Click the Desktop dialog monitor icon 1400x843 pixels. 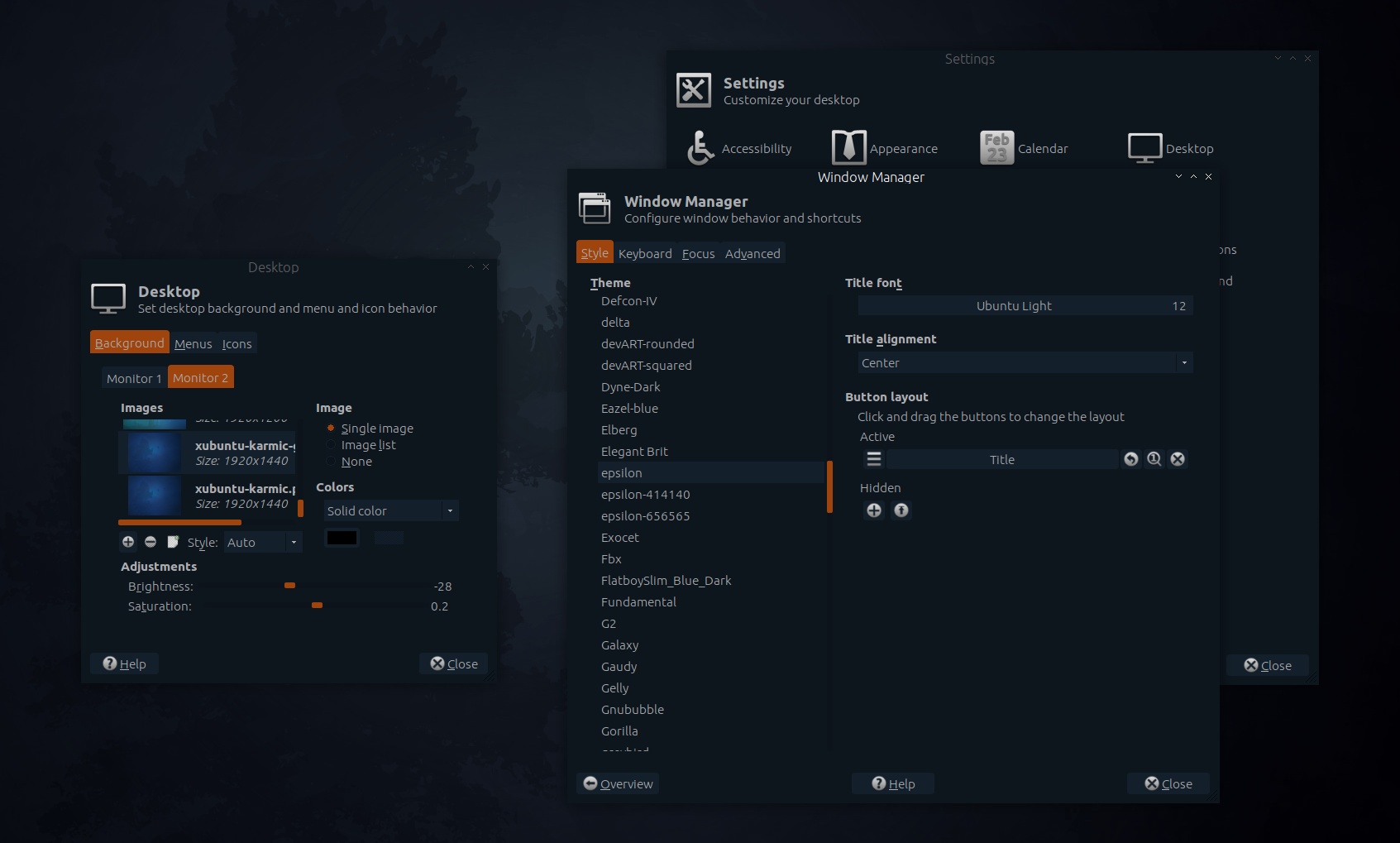tap(108, 299)
